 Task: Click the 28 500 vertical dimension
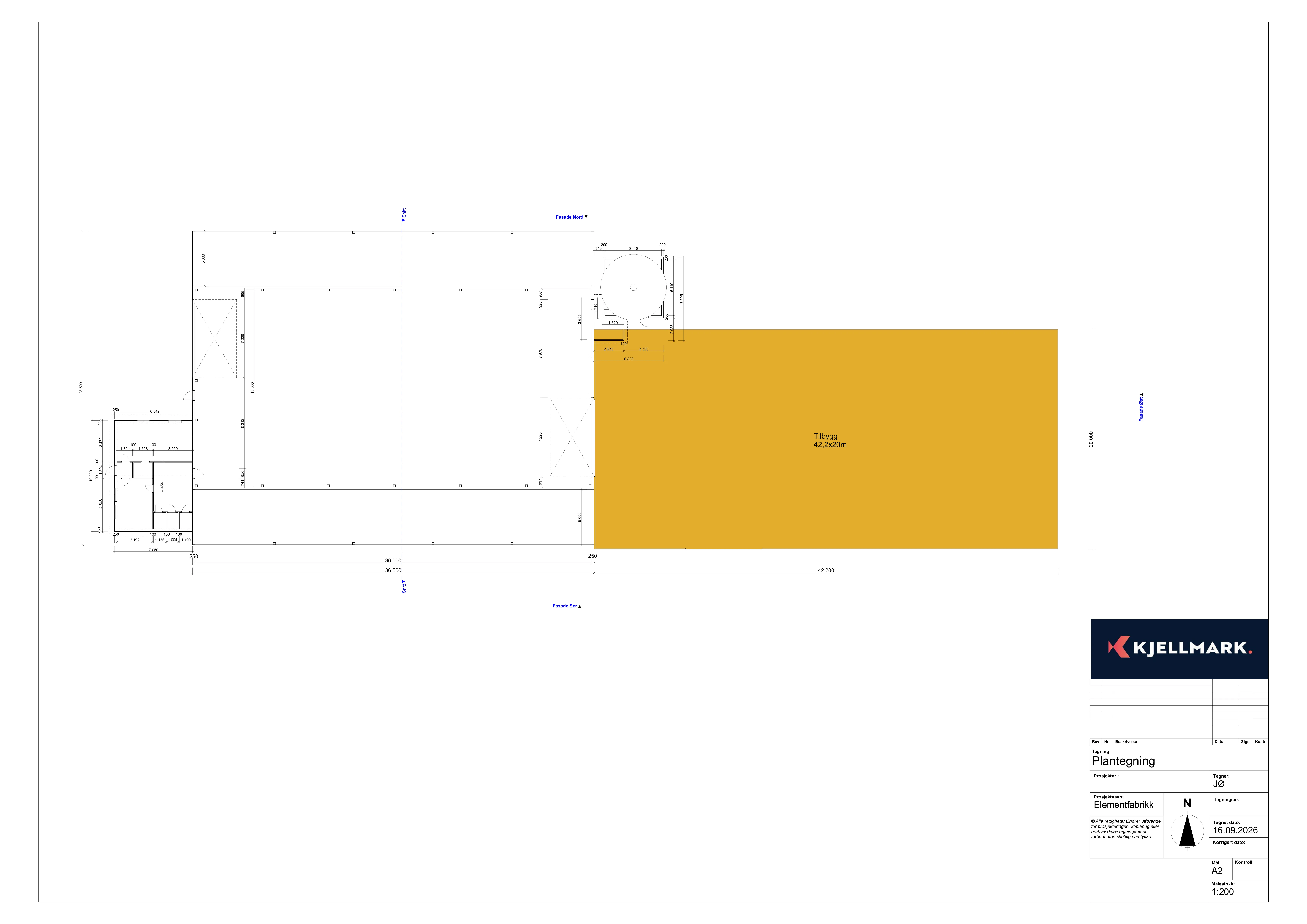tap(81, 388)
